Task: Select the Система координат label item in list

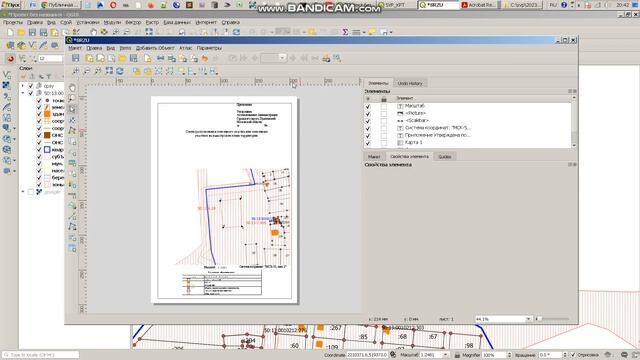Action: tap(437, 128)
